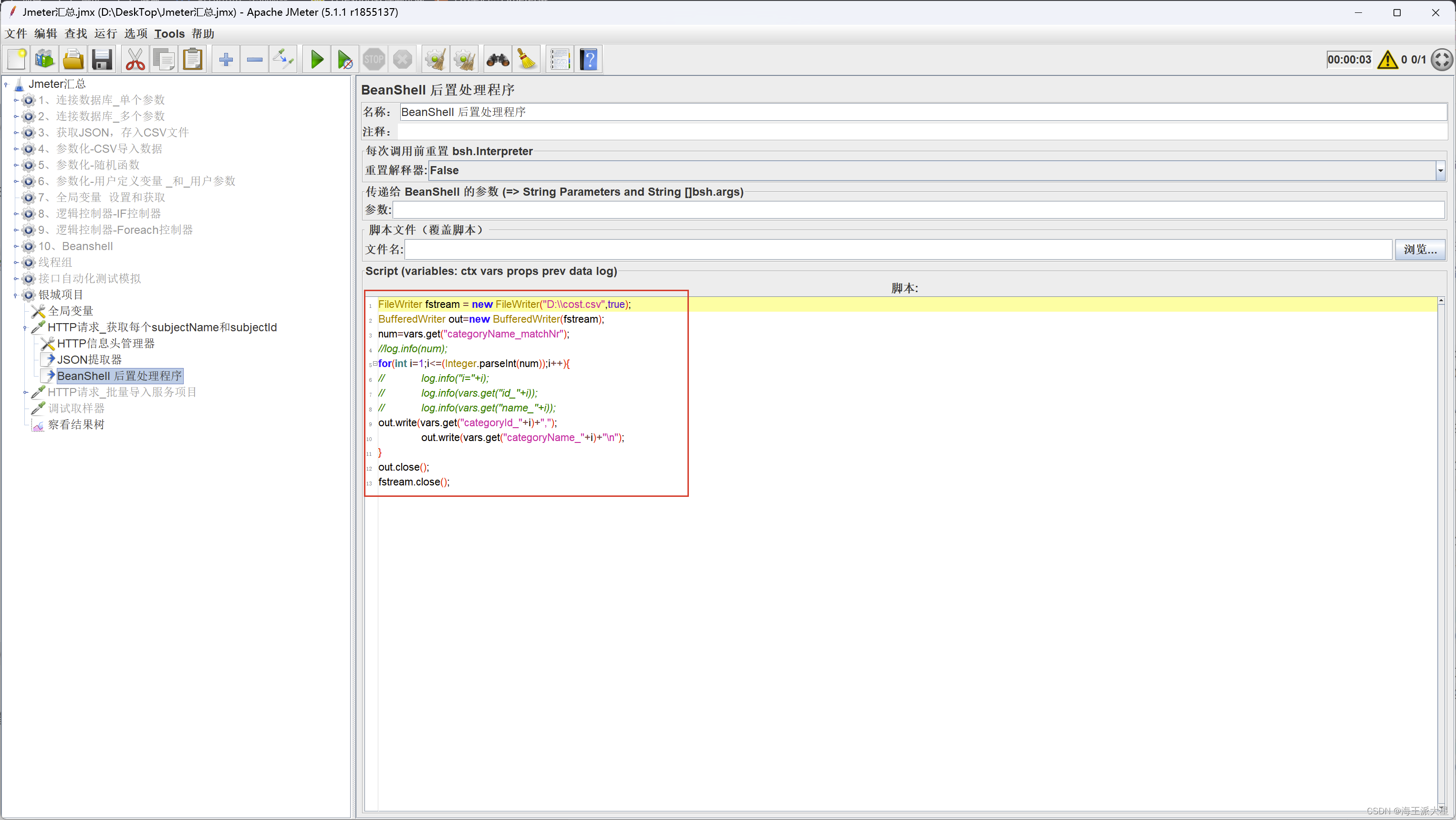Click the script panel vertical scrollbar
Viewport: 1456px width, 820px height.
coord(1441,509)
